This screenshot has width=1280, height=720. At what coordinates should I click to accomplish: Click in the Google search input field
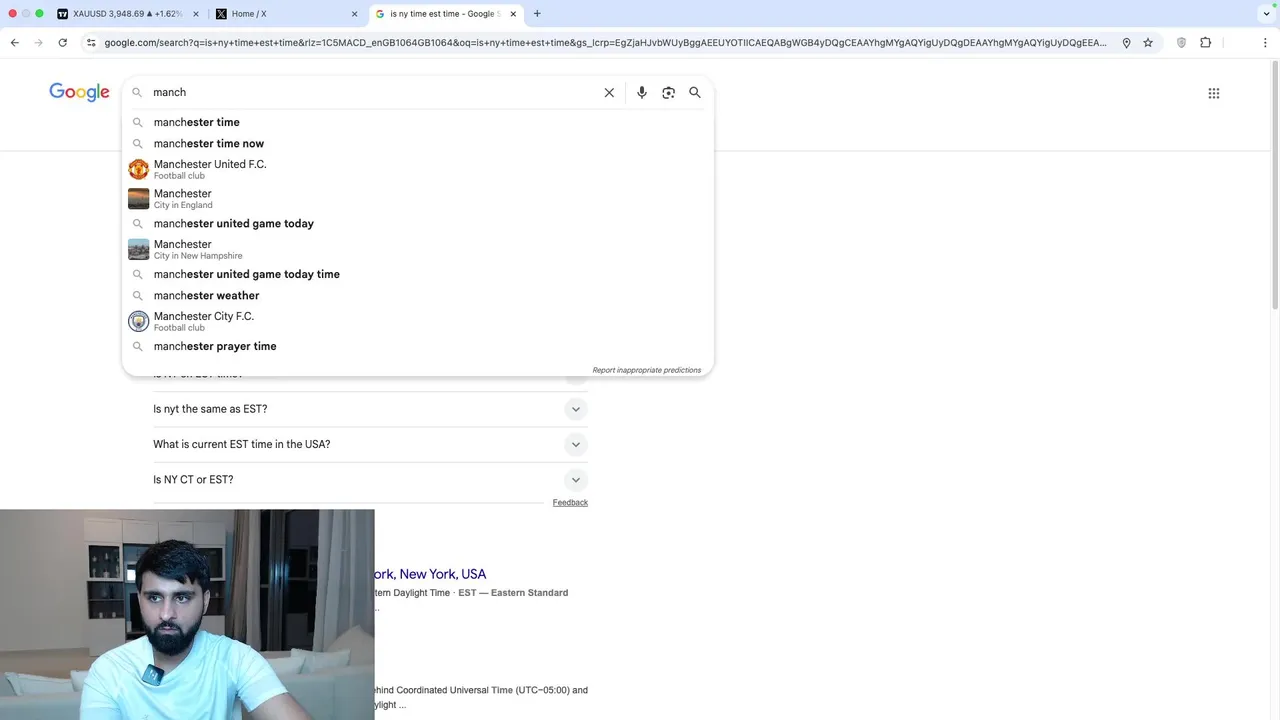click(x=370, y=92)
